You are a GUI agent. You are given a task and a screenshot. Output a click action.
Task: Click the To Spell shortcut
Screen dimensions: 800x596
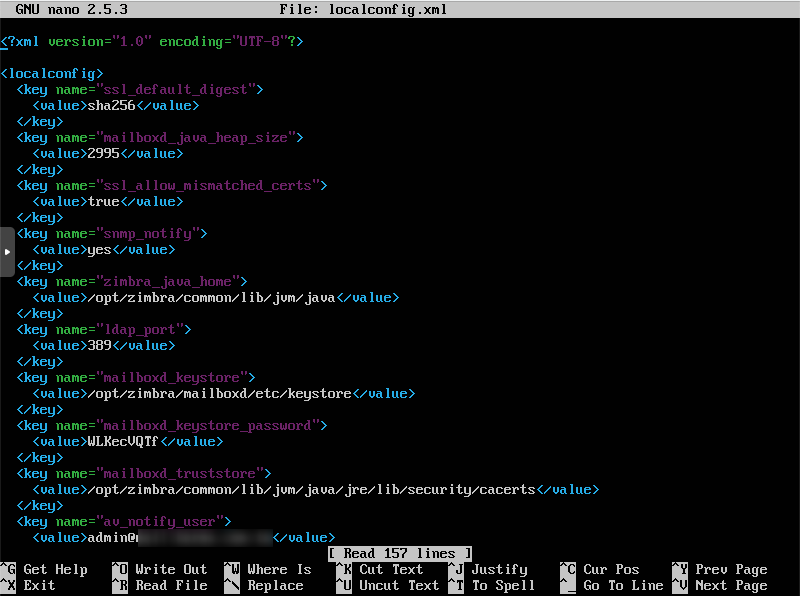pyautogui.click(x=492, y=586)
